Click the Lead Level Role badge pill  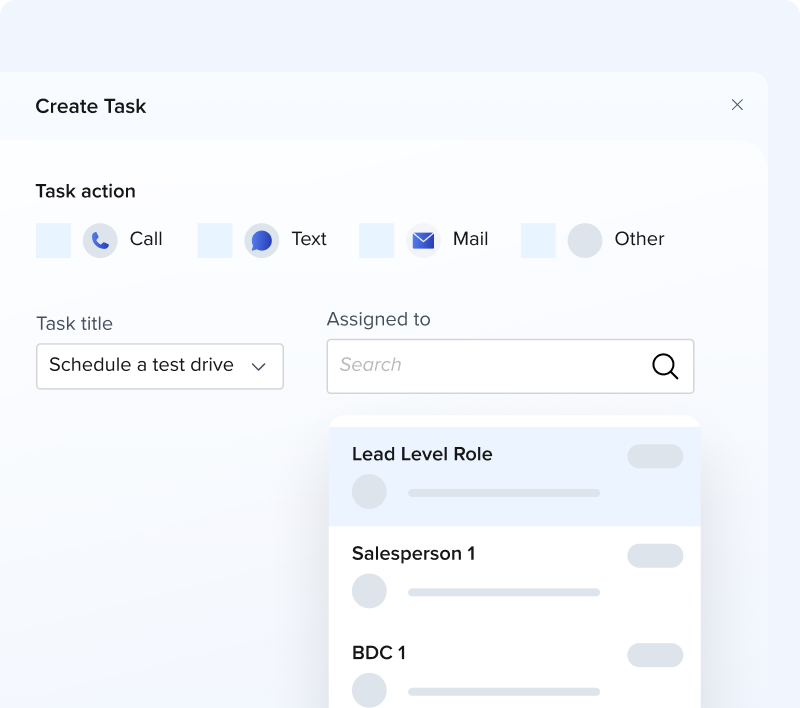[655, 456]
